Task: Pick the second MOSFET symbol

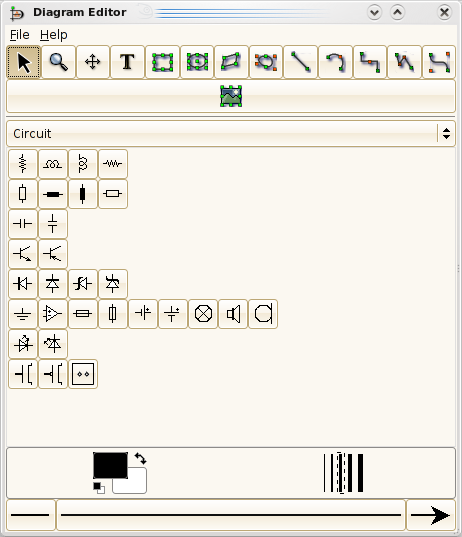Action: click(53, 374)
